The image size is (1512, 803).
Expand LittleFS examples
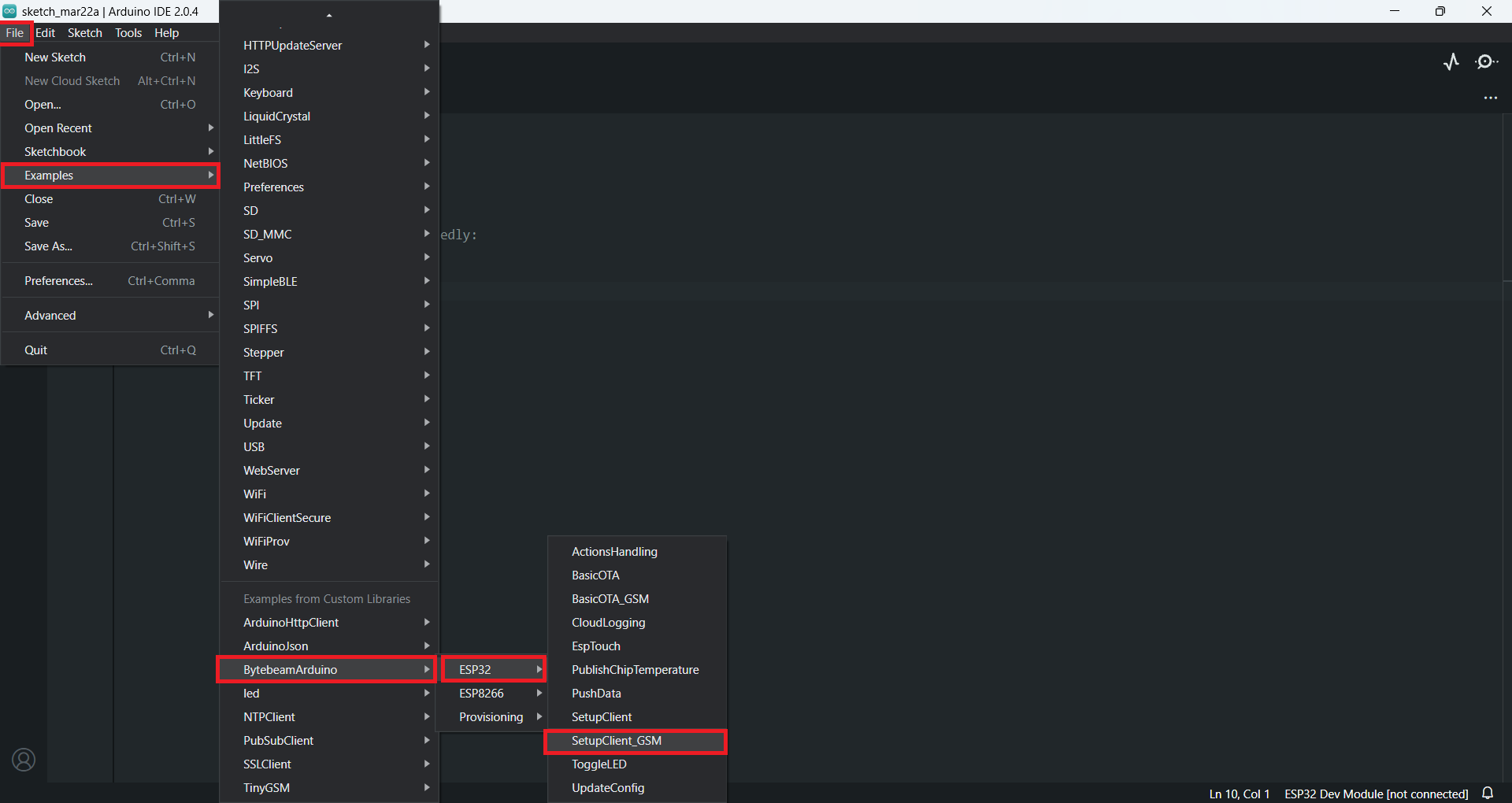329,140
